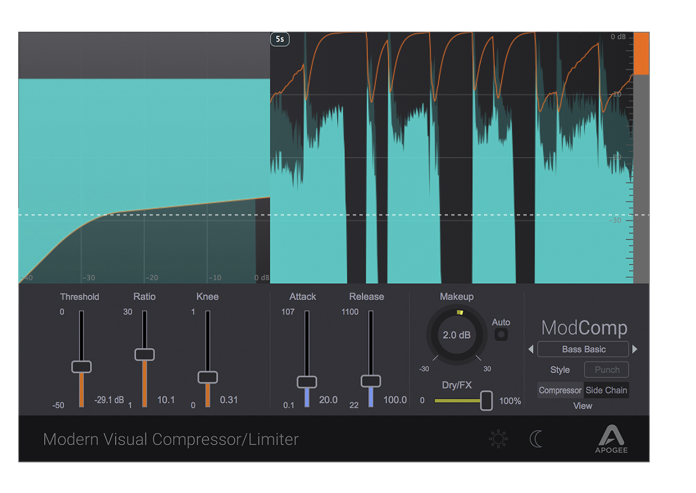Click the Release slider handle
696x493 pixels.
click(x=371, y=381)
